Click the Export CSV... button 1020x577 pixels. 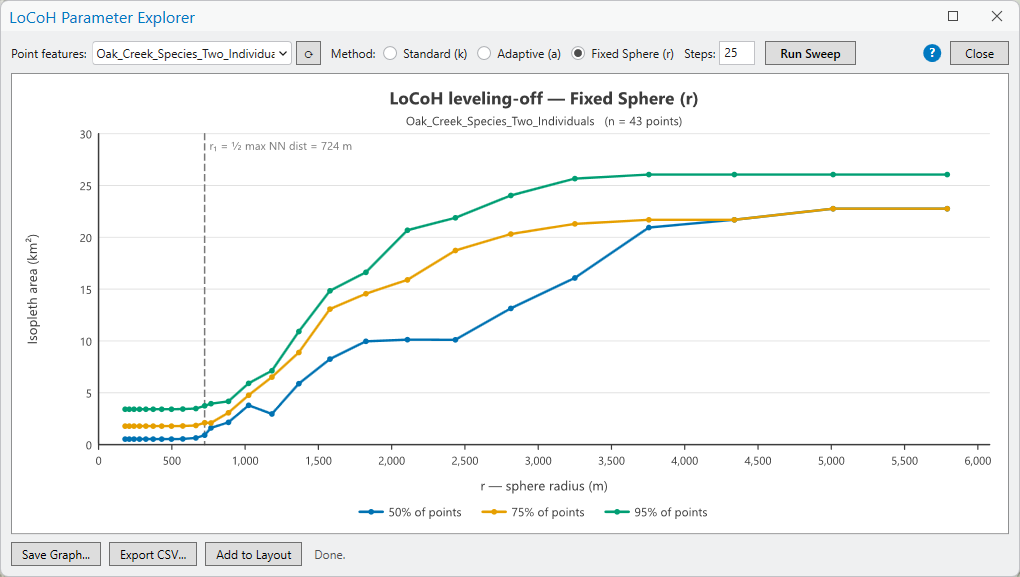pos(153,554)
